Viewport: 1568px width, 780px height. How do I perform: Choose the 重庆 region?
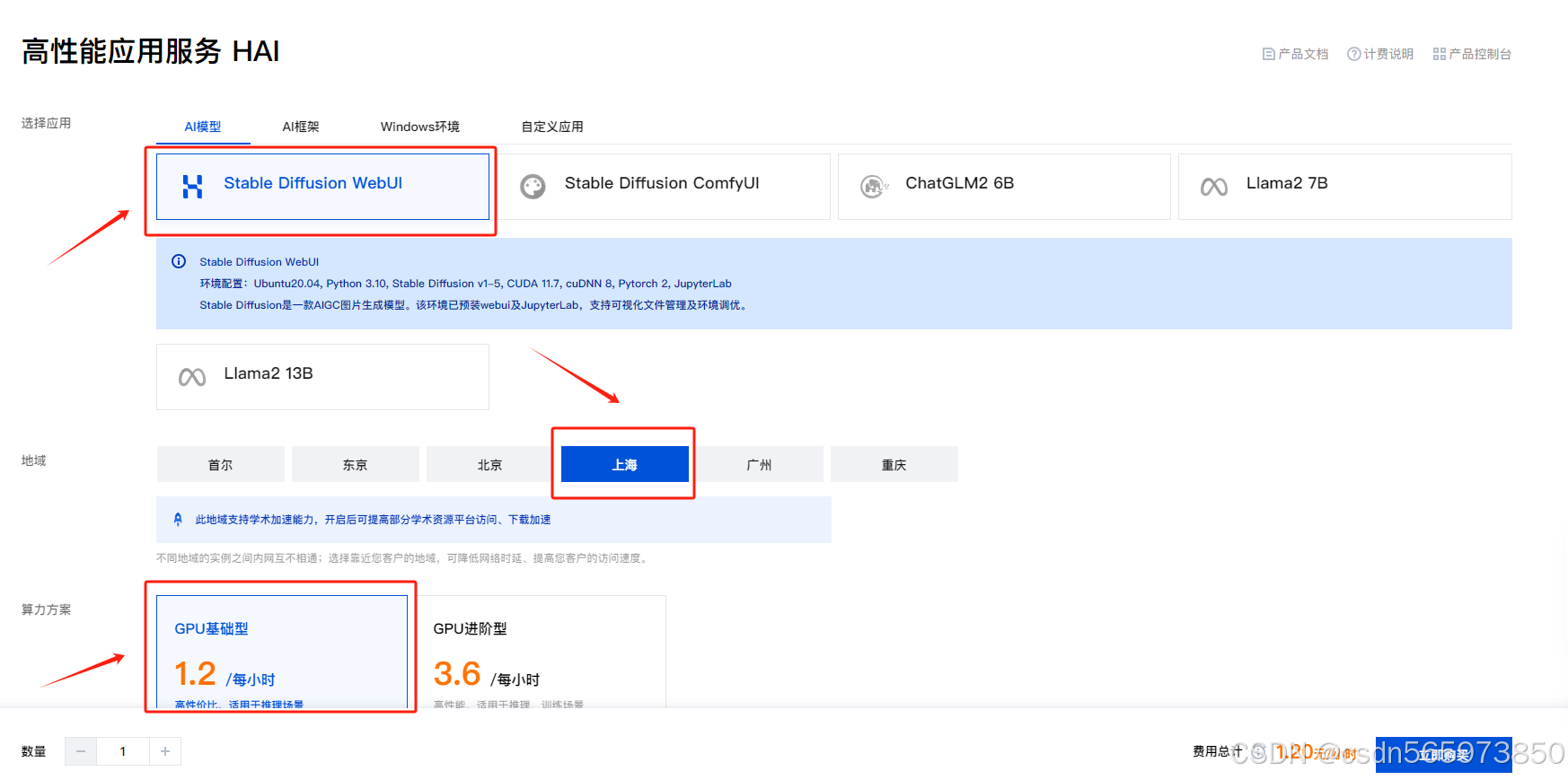[x=894, y=464]
